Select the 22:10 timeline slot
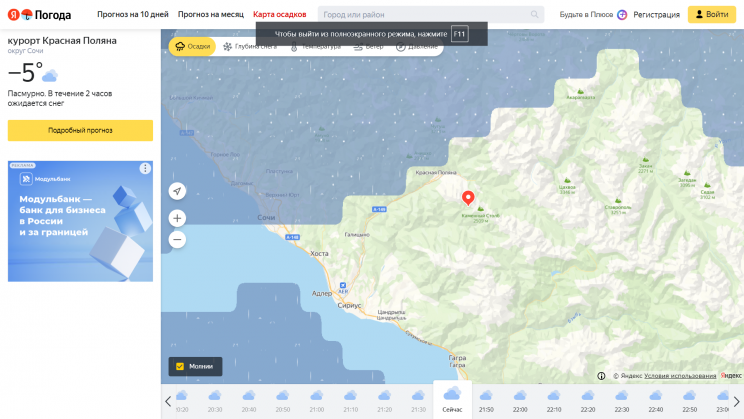Viewport: 744px width, 419px height. (x=554, y=401)
